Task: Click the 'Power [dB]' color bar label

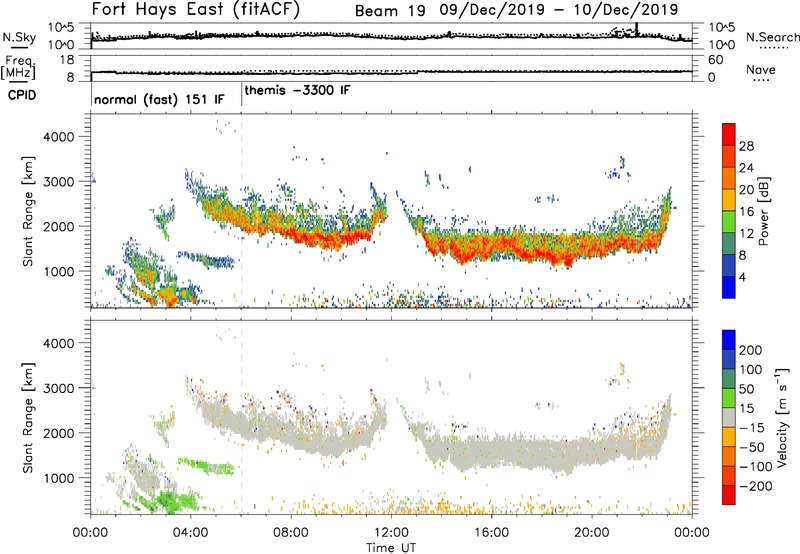Action: [x=763, y=211]
